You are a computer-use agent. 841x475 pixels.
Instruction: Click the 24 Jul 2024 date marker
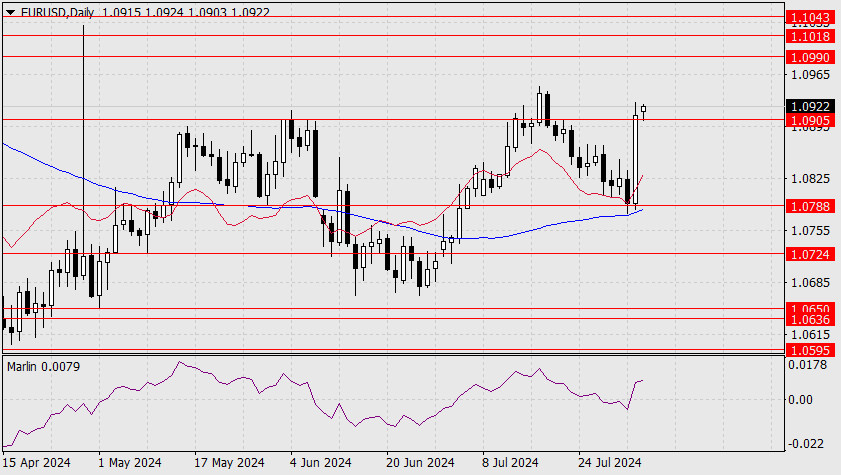click(609, 462)
